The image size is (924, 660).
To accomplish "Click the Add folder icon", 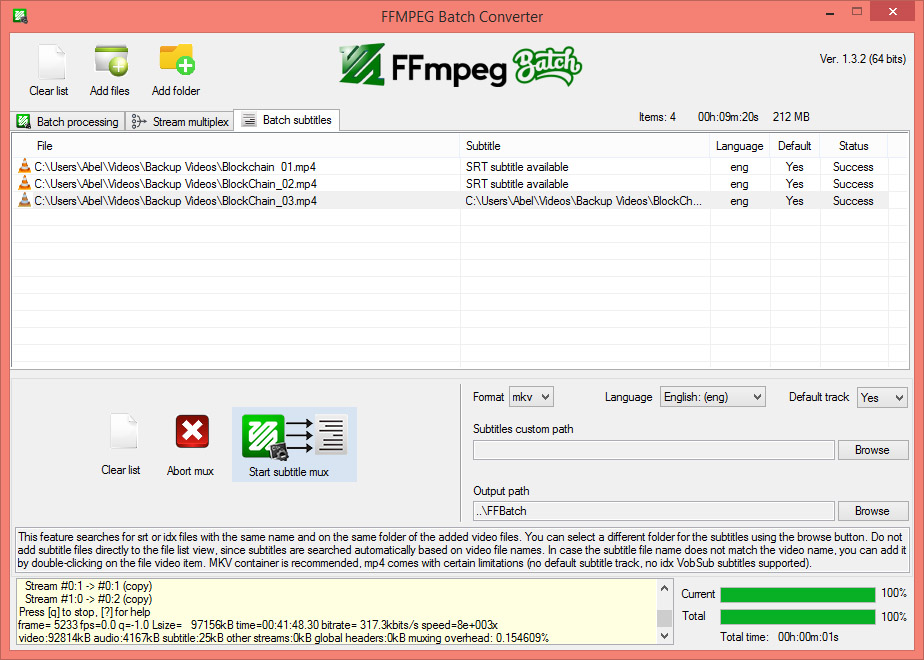I will click(x=177, y=60).
